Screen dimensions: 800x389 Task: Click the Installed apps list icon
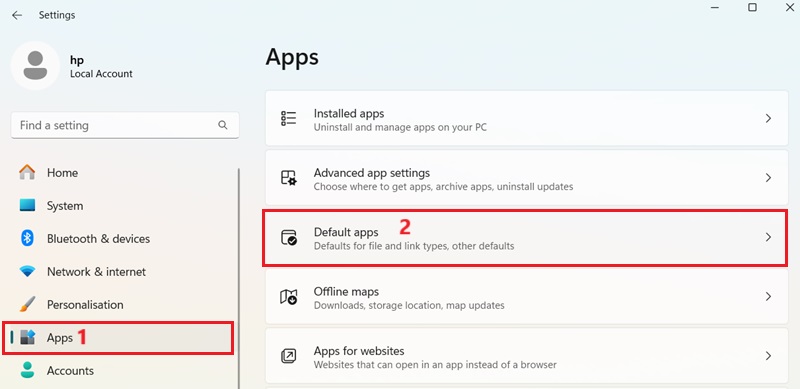tap(288, 118)
